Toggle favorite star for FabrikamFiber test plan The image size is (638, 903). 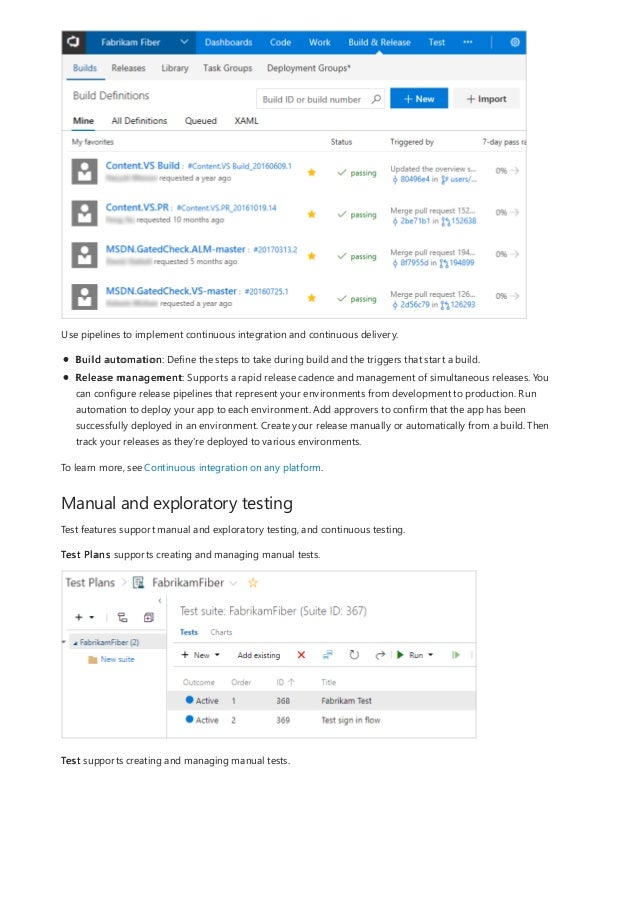click(x=253, y=583)
